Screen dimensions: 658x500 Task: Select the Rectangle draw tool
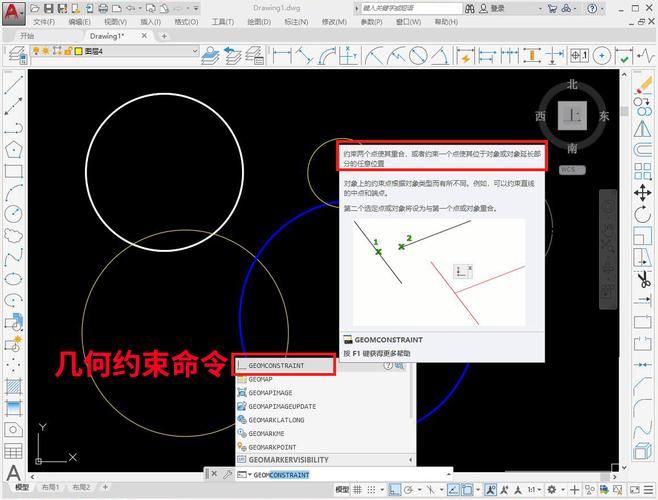(x=13, y=171)
